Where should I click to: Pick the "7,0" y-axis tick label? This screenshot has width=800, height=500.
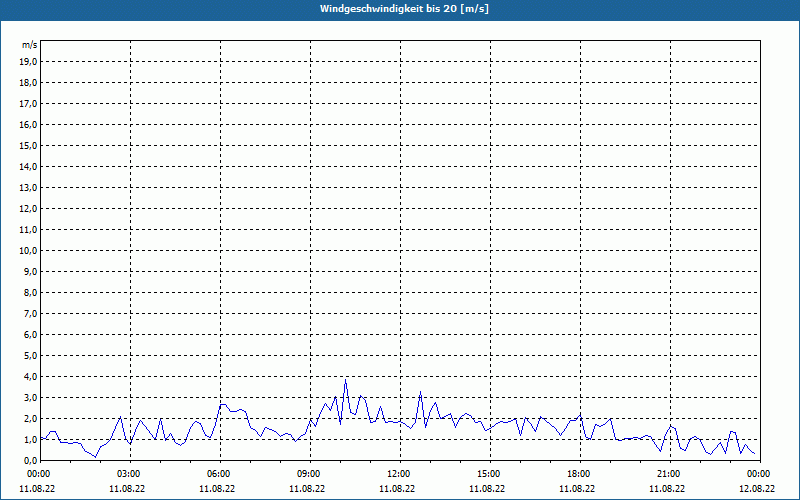pos(31,313)
